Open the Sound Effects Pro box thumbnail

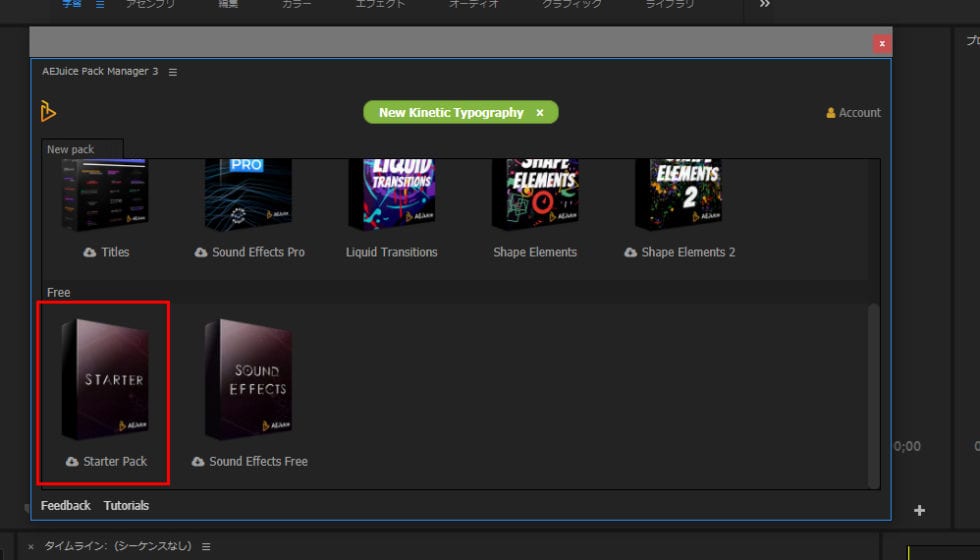tap(248, 194)
